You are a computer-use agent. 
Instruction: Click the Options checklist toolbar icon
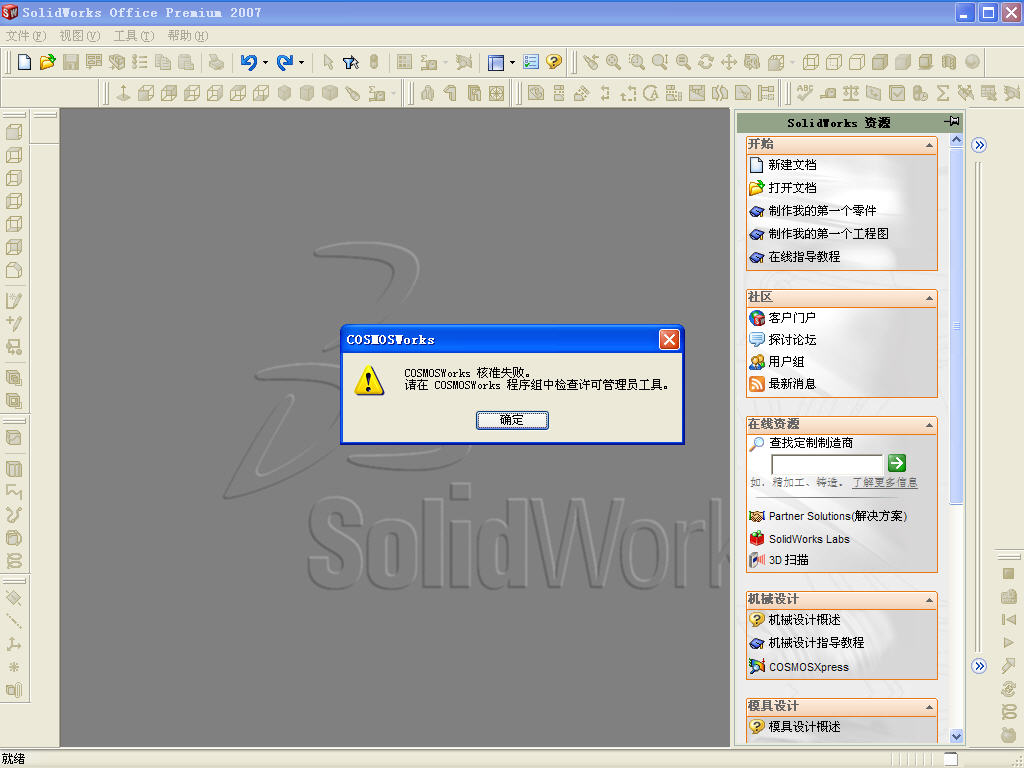[531, 62]
